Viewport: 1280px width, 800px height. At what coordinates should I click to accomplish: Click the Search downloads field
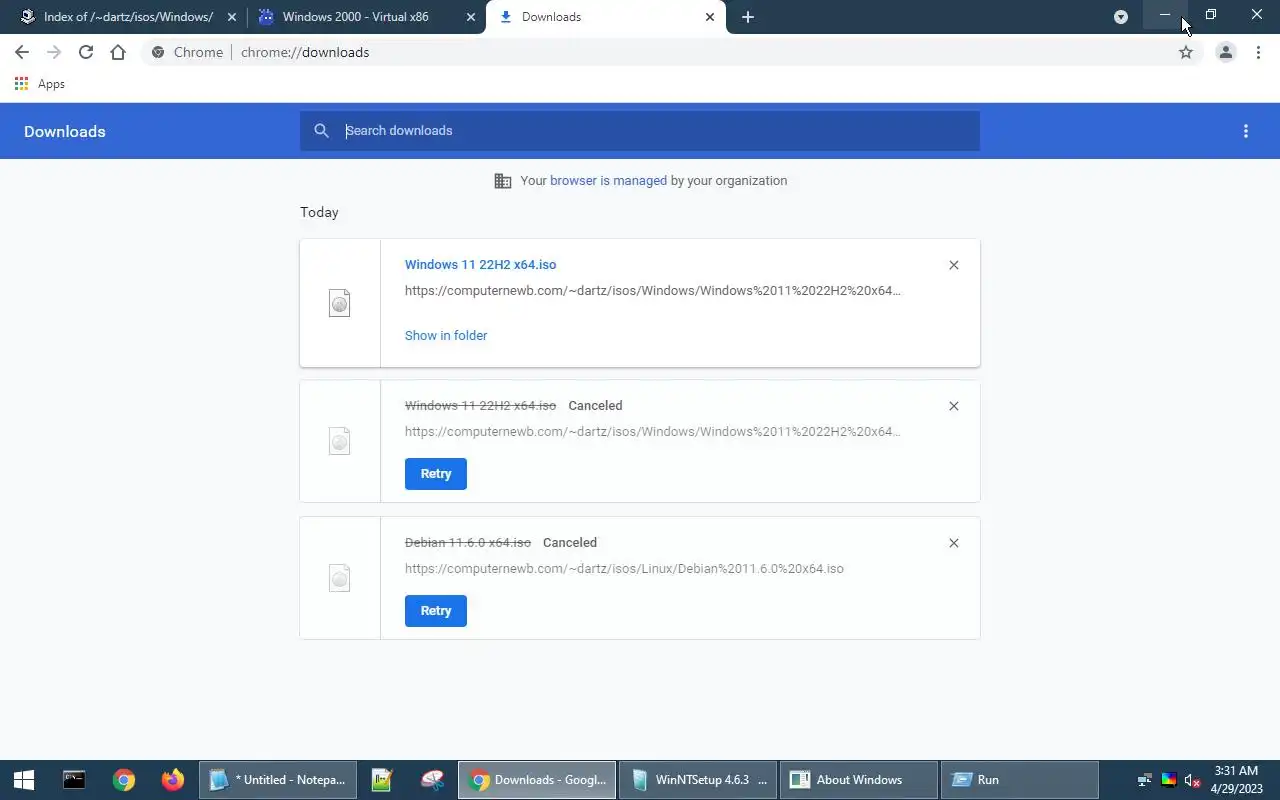pyautogui.click(x=640, y=131)
